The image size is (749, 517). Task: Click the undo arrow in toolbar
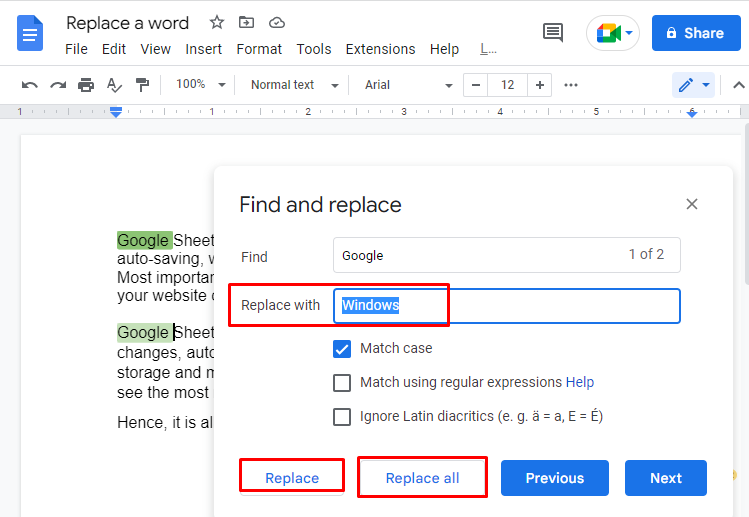click(29, 85)
